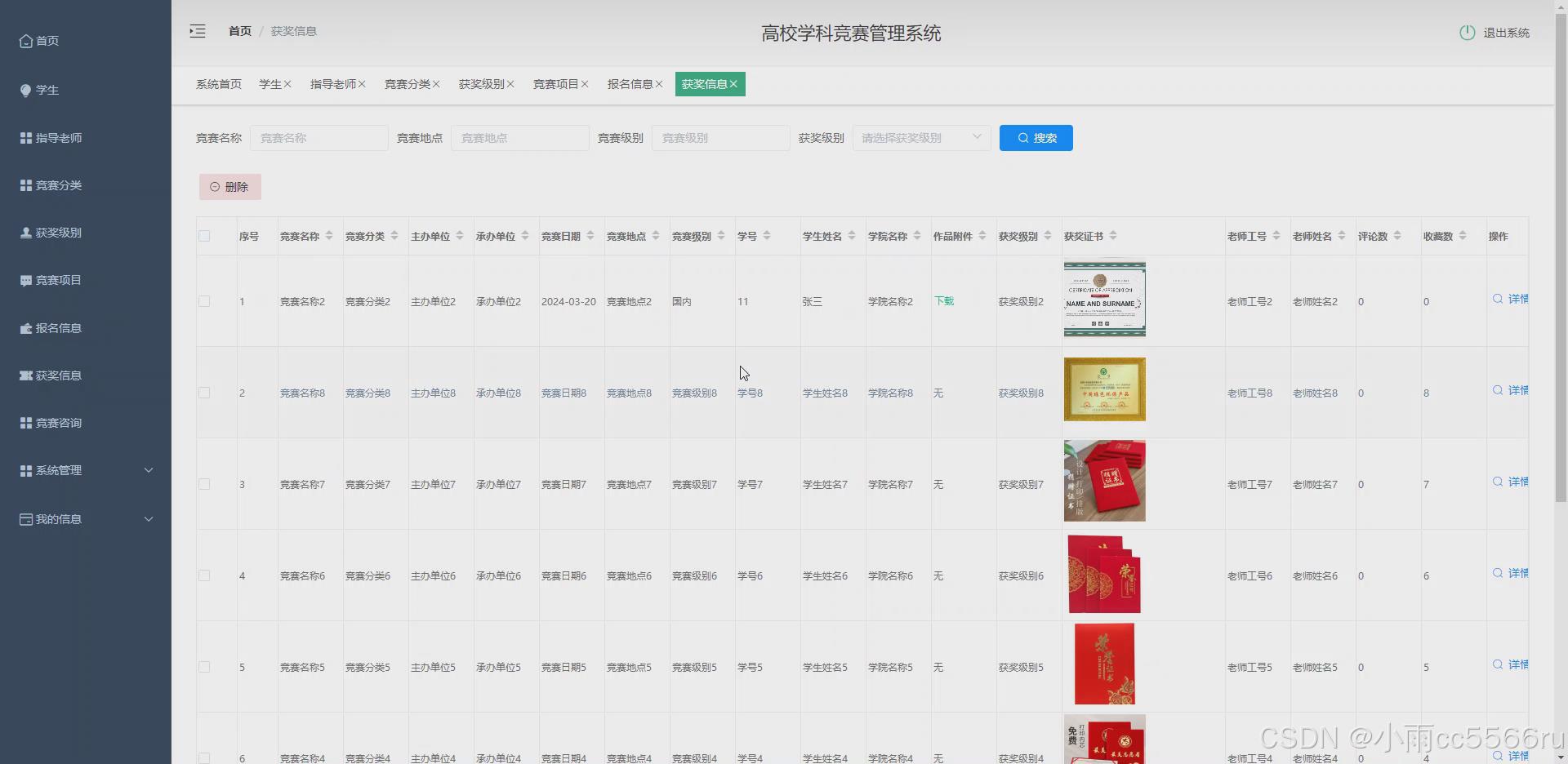Image resolution: width=1568 pixels, height=764 pixels.
Task: Open the 系统首页 tab
Action: 218,84
